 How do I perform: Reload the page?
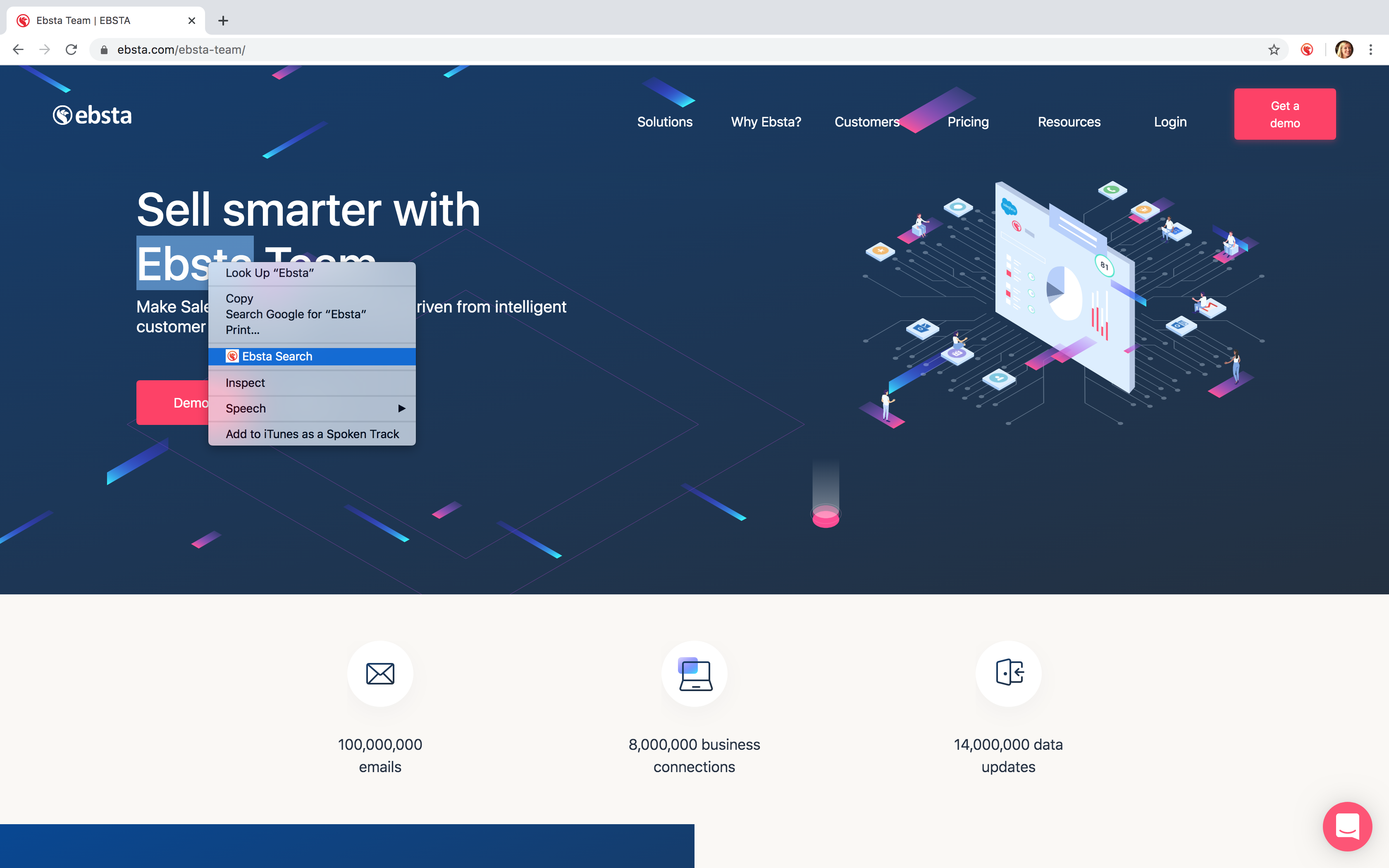click(71, 50)
